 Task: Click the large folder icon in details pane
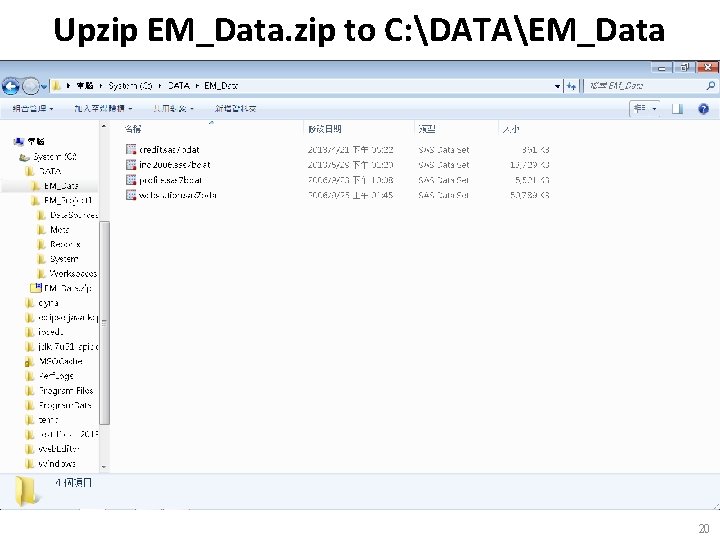26,491
